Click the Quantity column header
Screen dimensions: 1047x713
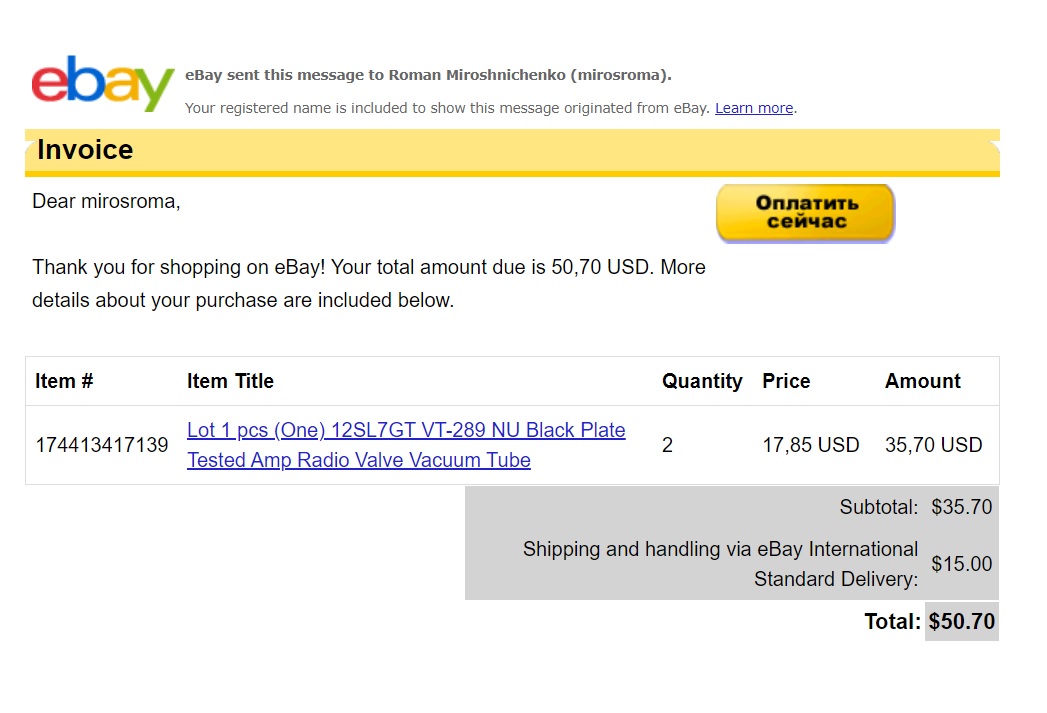[x=701, y=381]
